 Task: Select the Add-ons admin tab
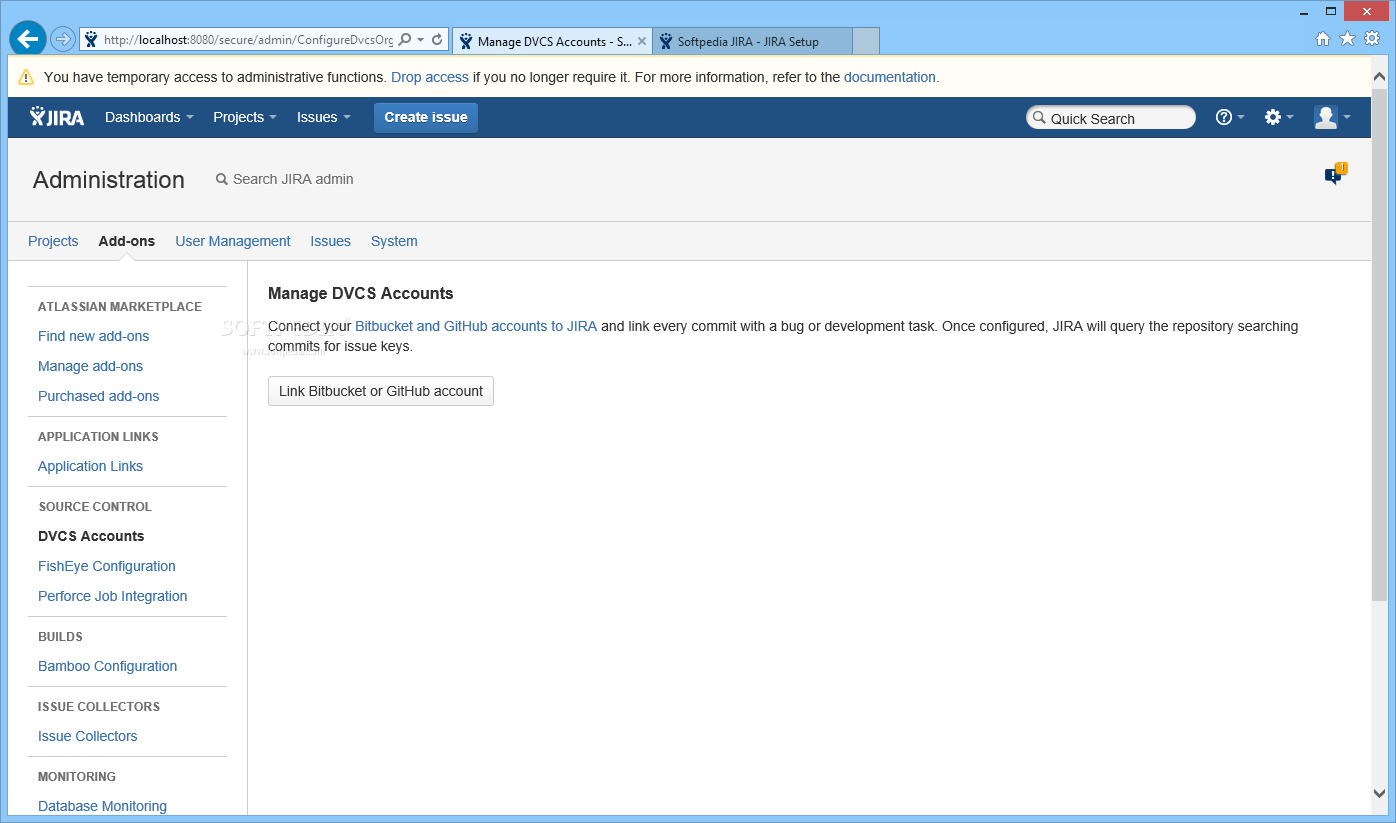127,241
